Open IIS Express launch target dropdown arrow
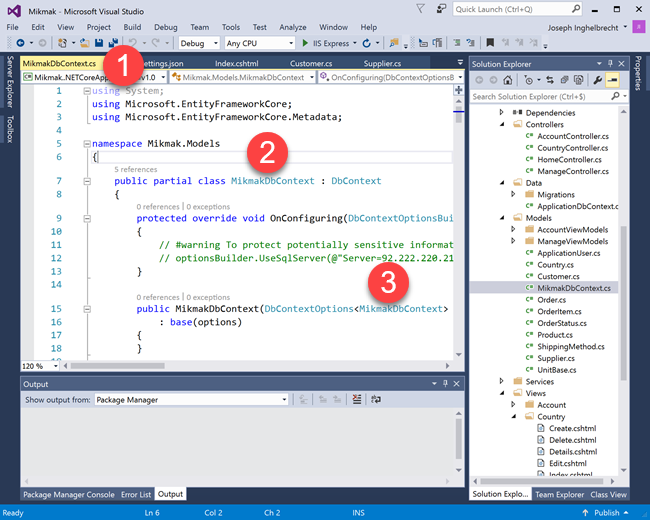This screenshot has height=520, width=650. coord(355,43)
